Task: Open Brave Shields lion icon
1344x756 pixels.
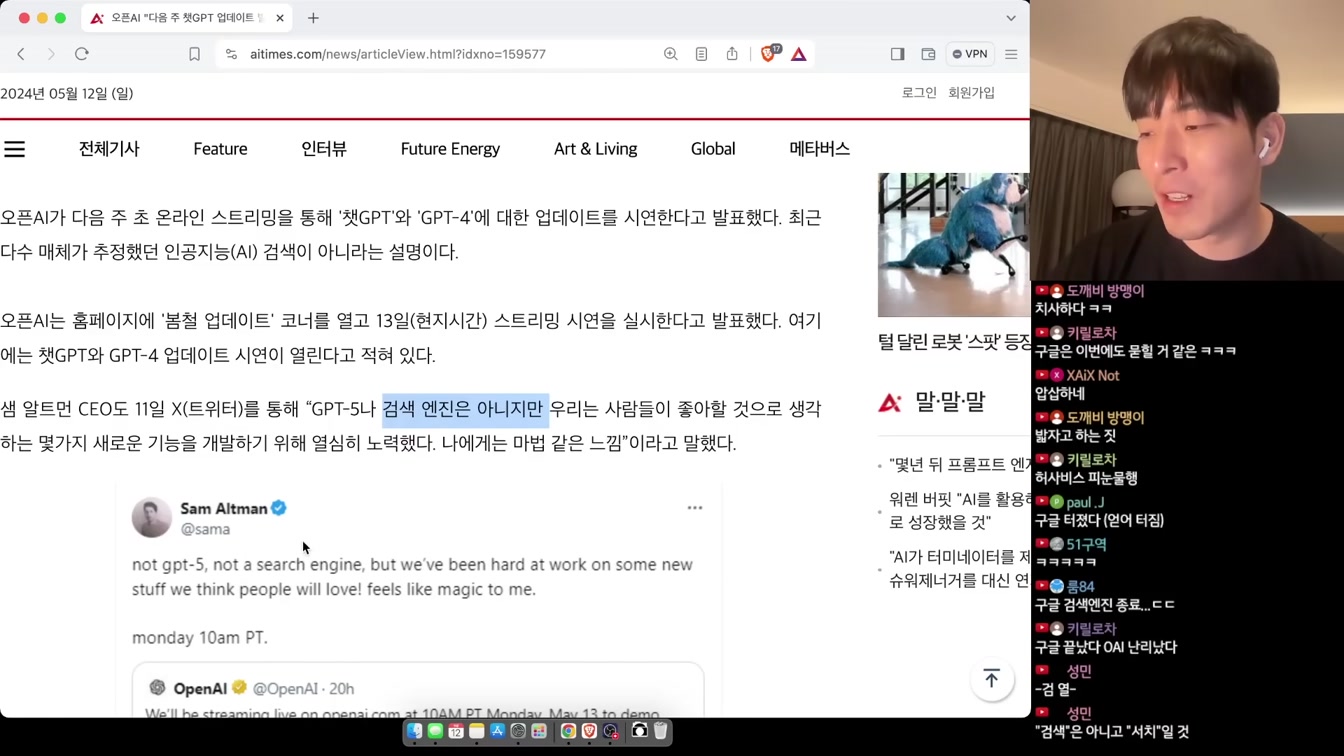Action: tap(769, 54)
